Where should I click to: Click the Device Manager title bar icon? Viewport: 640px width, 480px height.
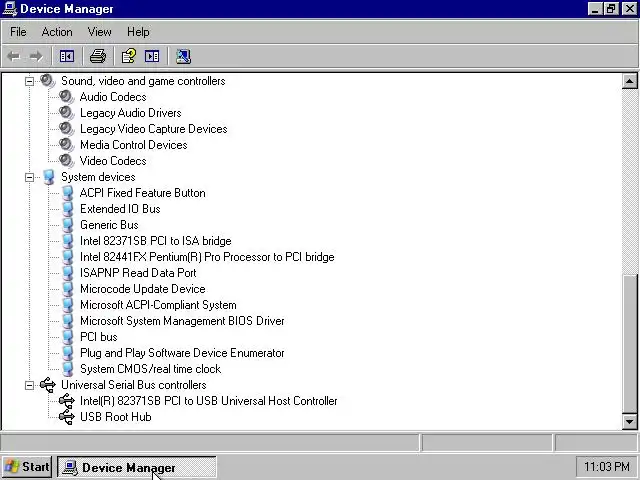pyautogui.click(x=10, y=9)
